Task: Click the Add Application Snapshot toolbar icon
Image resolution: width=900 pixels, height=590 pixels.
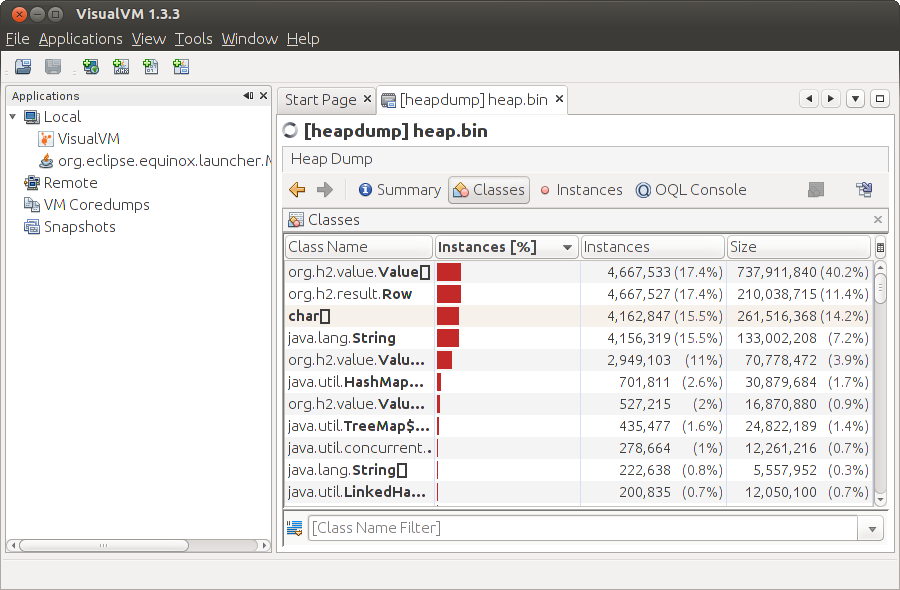Action: click(x=181, y=67)
